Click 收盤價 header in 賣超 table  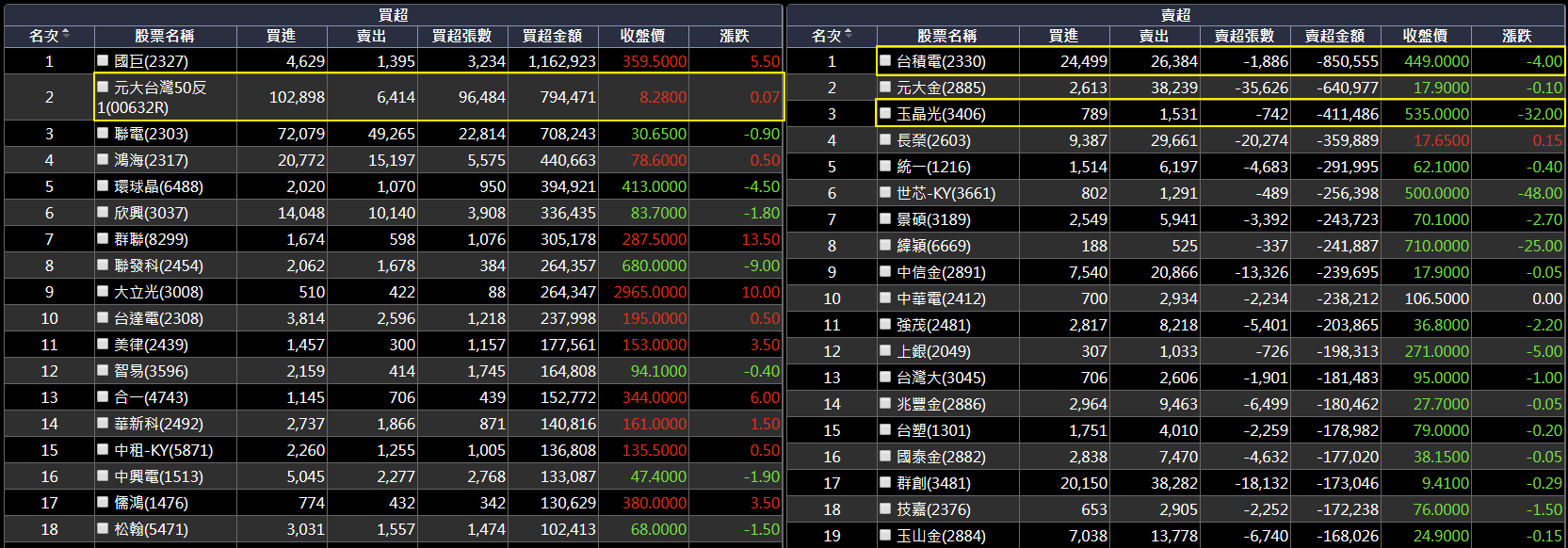1425,36
